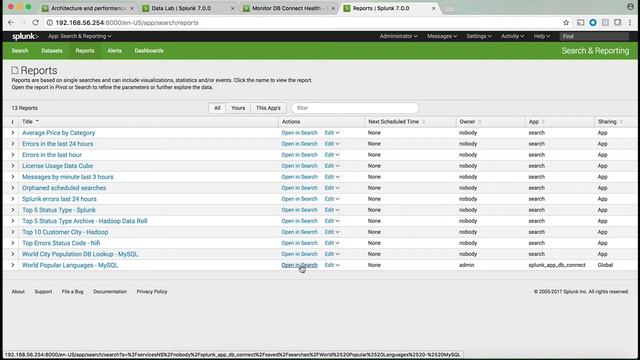Click splunk_app_db_connect app cell
The height and width of the screenshot is (360, 640).
click(x=557, y=265)
